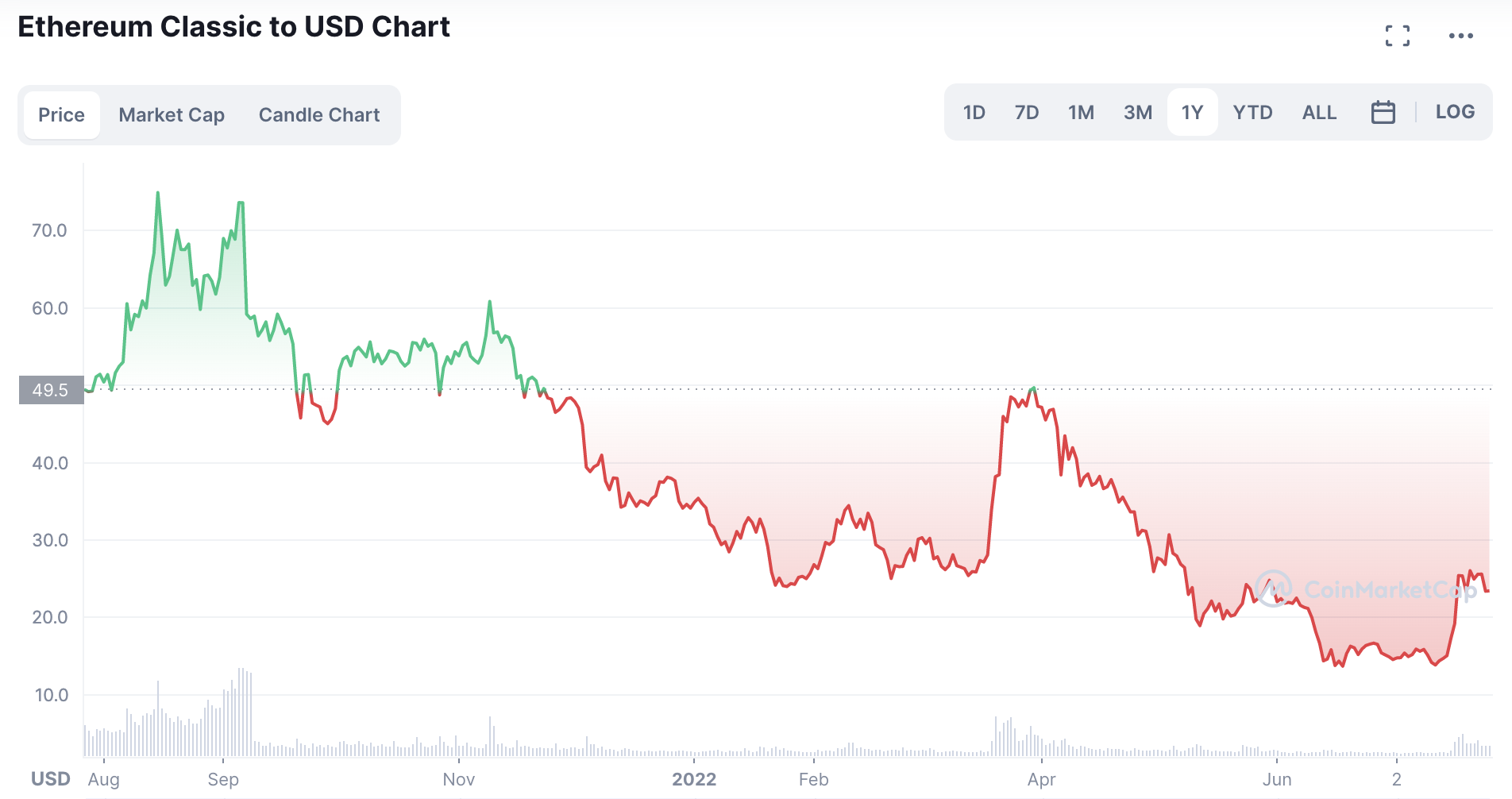Show ALL time price history
Image resolution: width=1512 pixels, height=799 pixels.
tap(1319, 112)
